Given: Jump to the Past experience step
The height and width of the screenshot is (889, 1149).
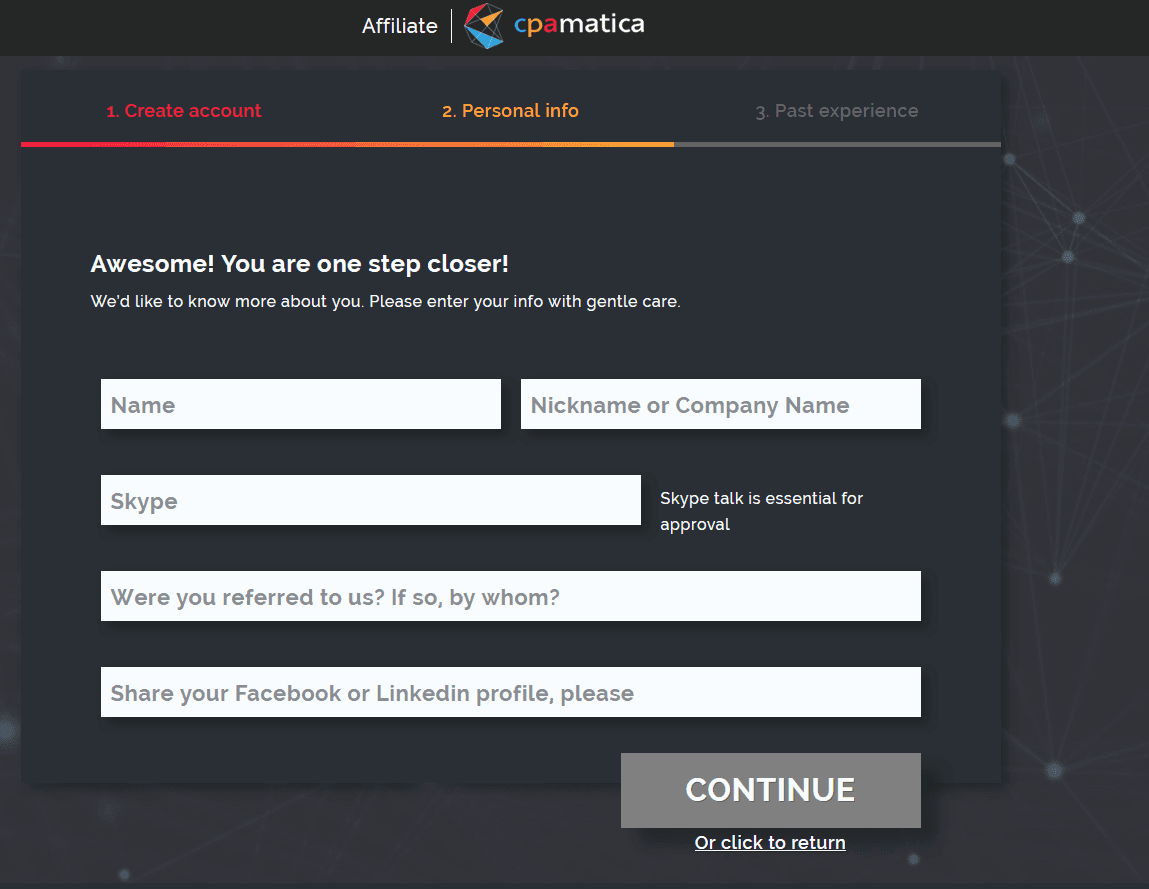Looking at the screenshot, I should pyautogui.click(x=837, y=111).
